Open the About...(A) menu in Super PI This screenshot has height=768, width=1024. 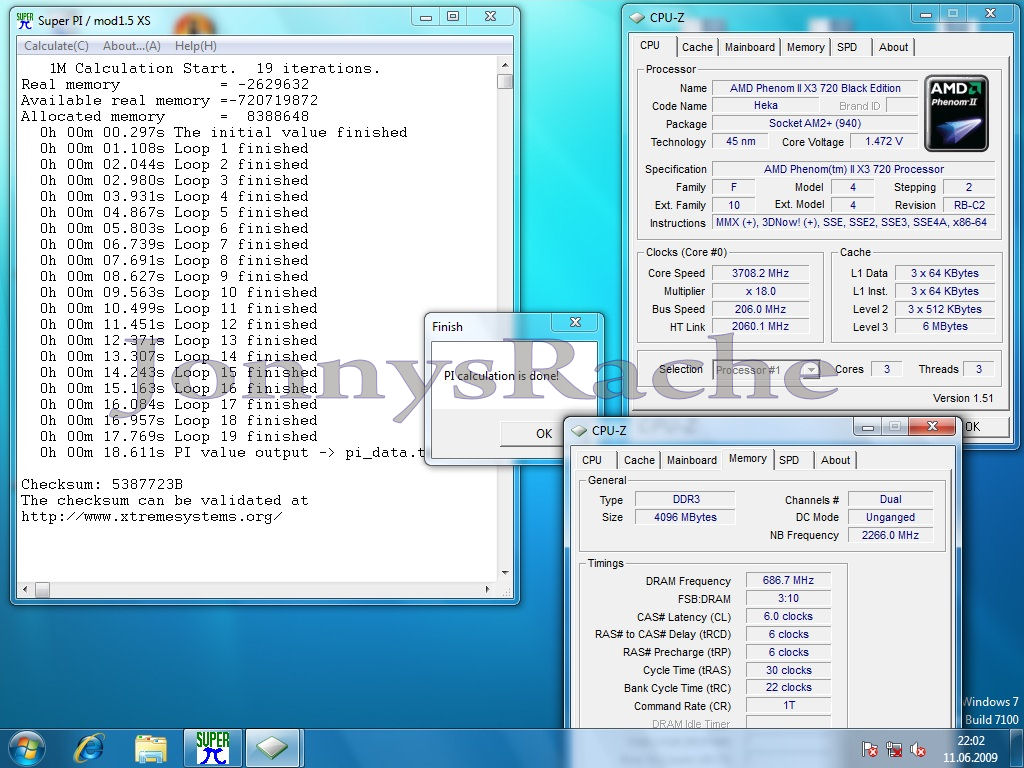tap(132, 46)
